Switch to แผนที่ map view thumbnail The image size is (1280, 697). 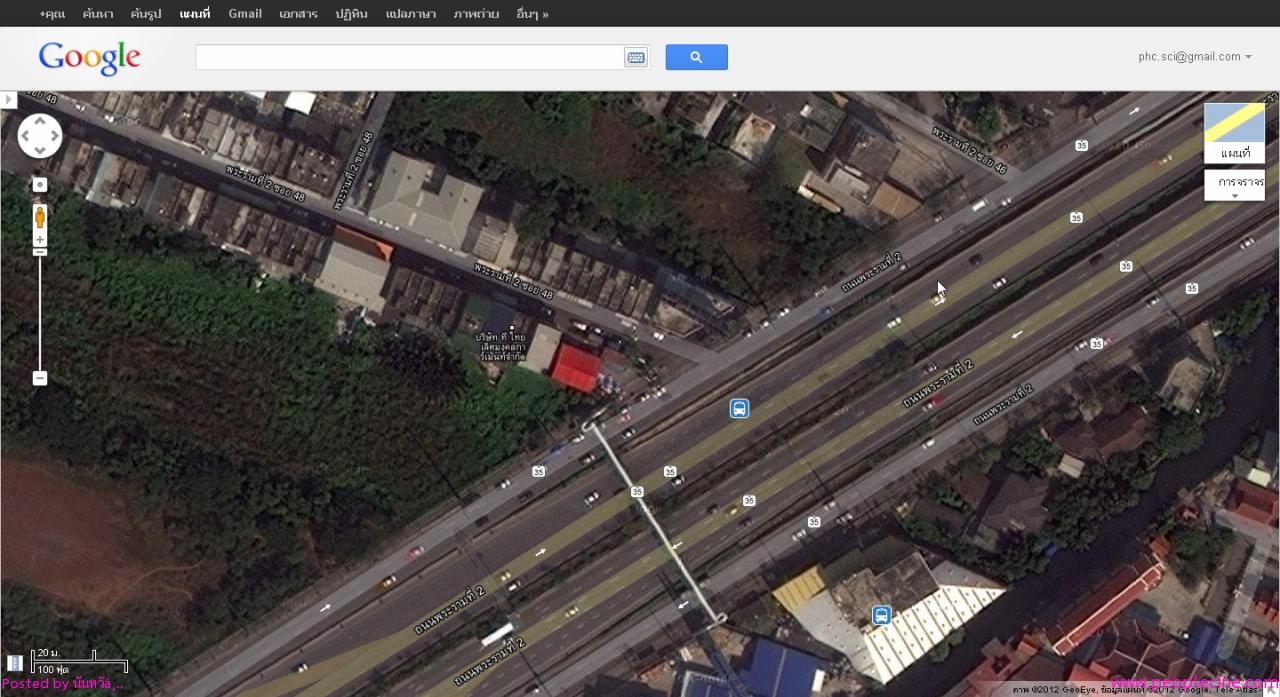click(x=1234, y=132)
